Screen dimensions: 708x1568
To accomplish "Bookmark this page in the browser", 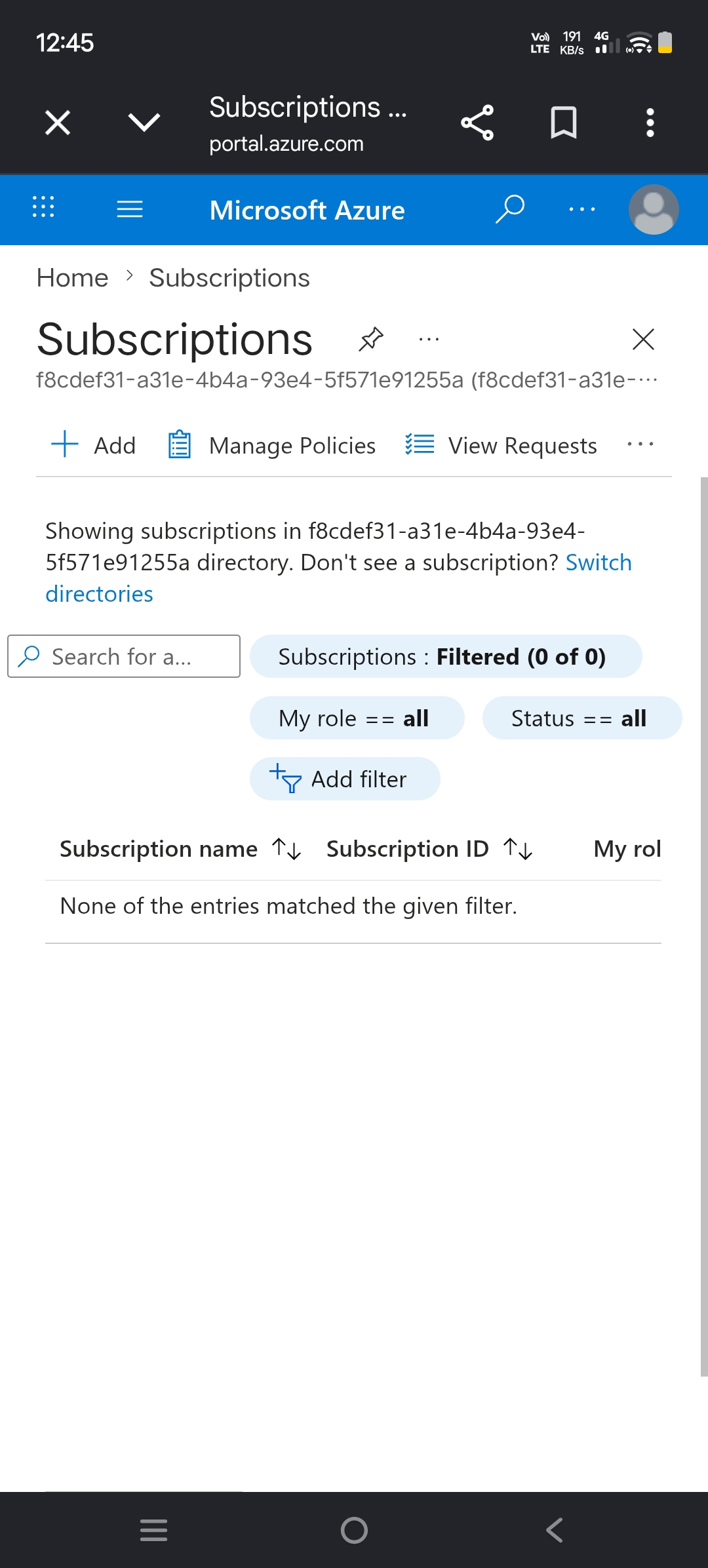I will click(564, 123).
